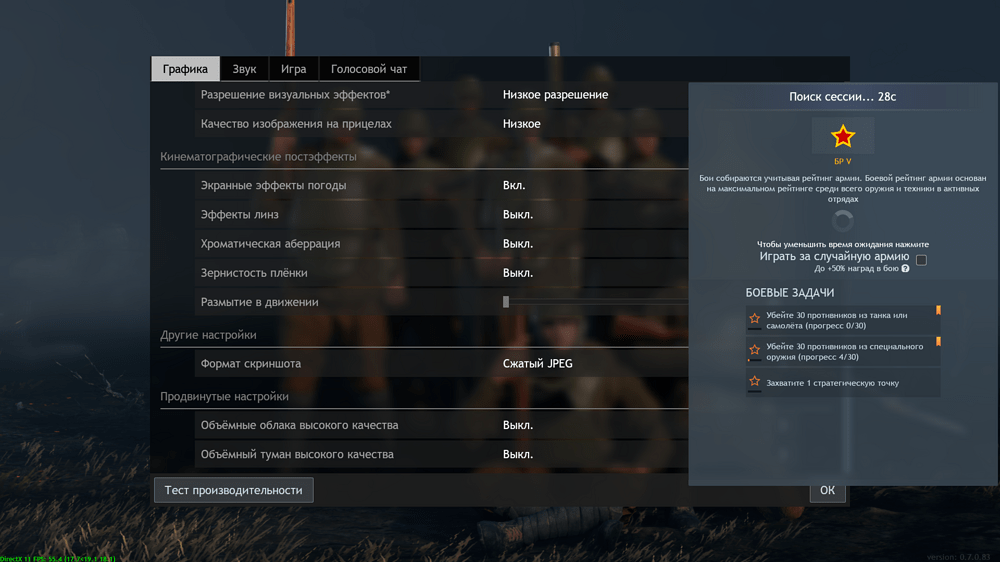The image size is (1000, 562).
Task: Enable the 'Играть за случайную армию' checkbox
Action: click(x=921, y=260)
